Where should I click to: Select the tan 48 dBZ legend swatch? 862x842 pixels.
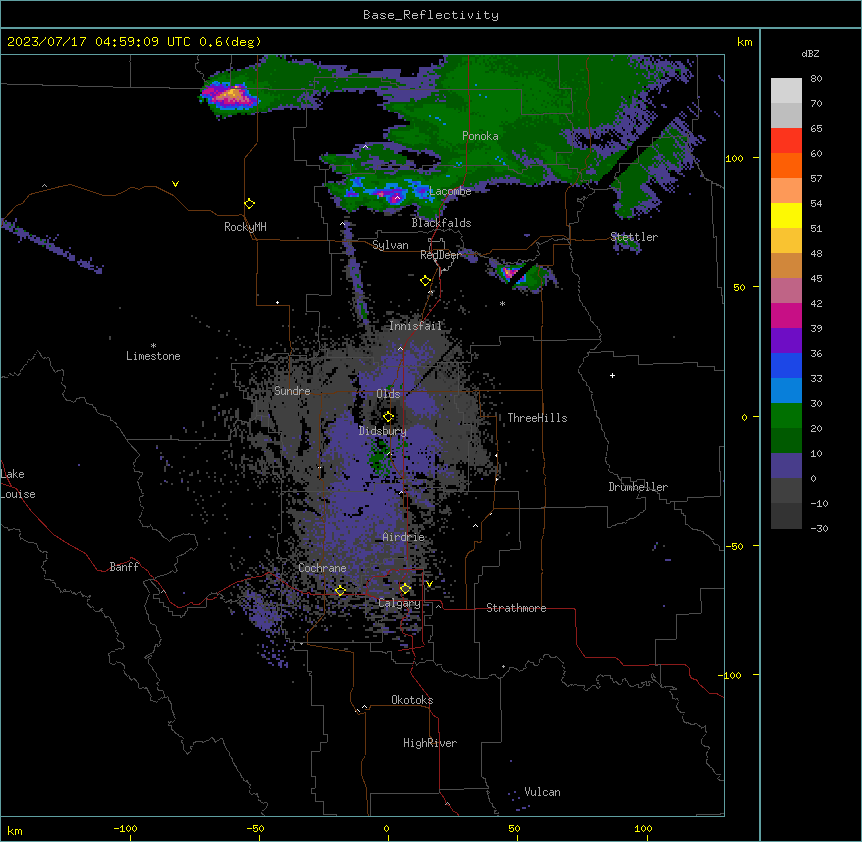786,265
